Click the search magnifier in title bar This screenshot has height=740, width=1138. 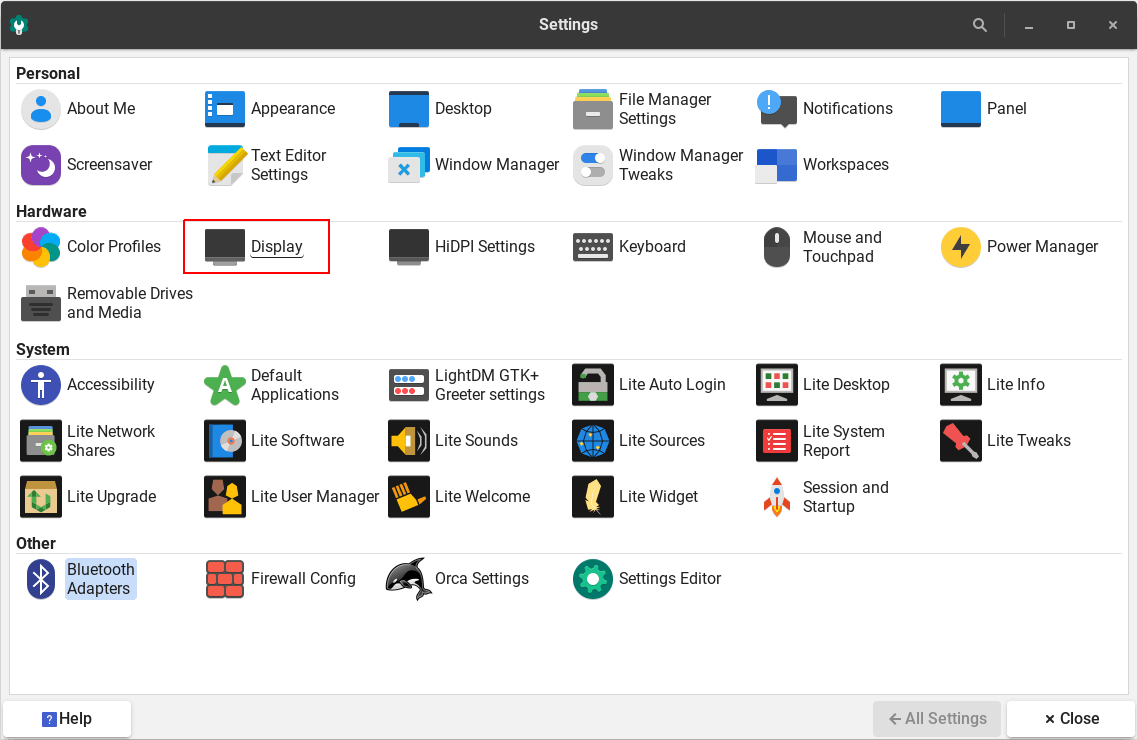click(x=980, y=25)
